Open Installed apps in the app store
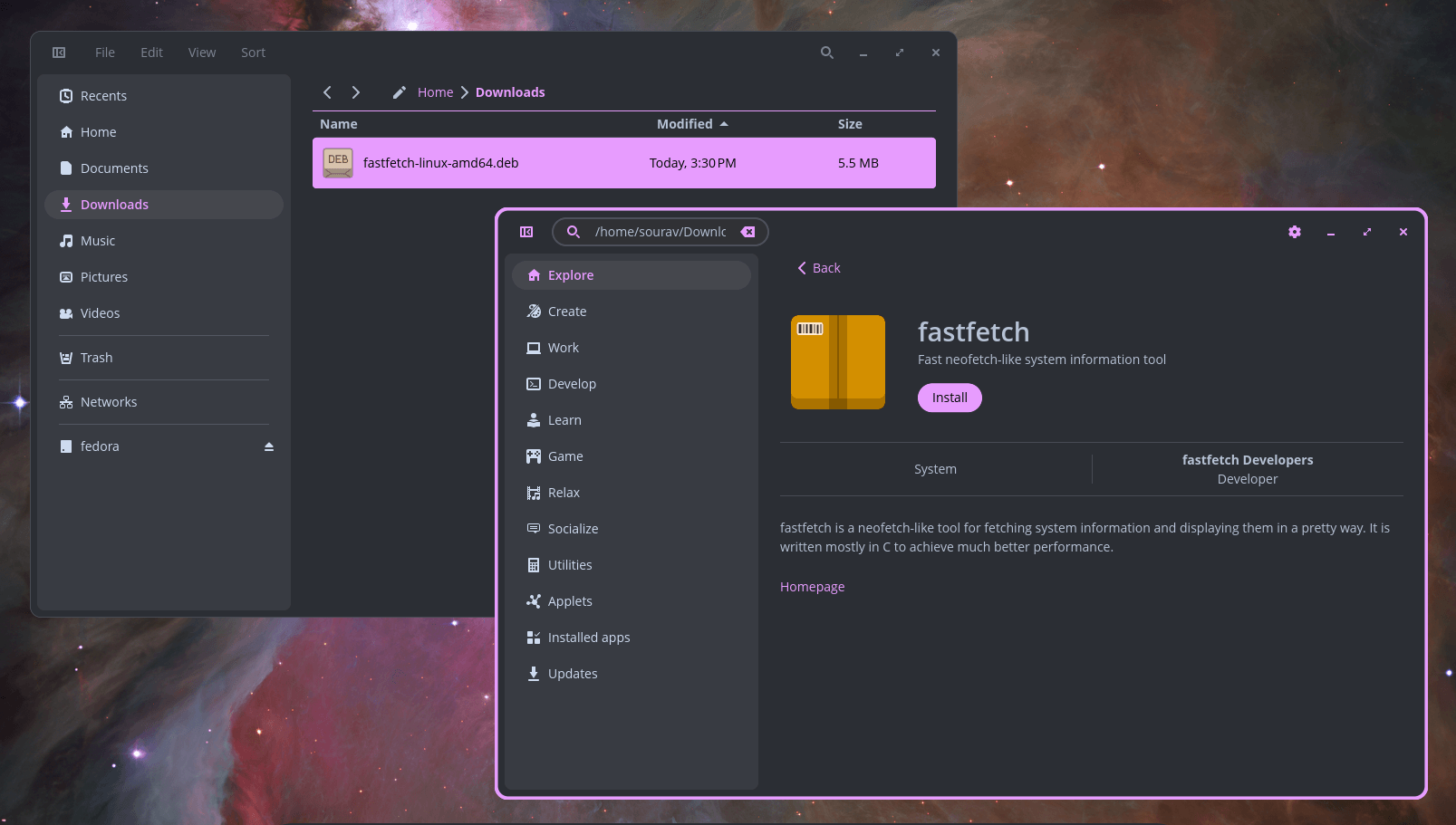Image resolution: width=1456 pixels, height=825 pixels. 588,638
